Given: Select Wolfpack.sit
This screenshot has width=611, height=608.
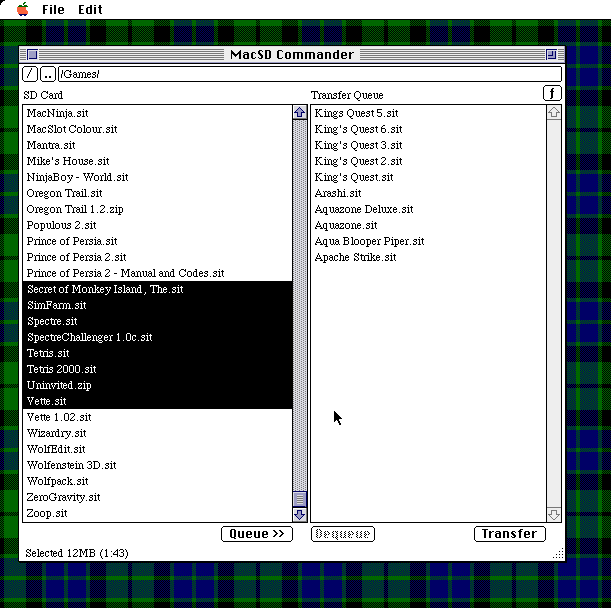Looking at the screenshot, I should coord(157,481).
